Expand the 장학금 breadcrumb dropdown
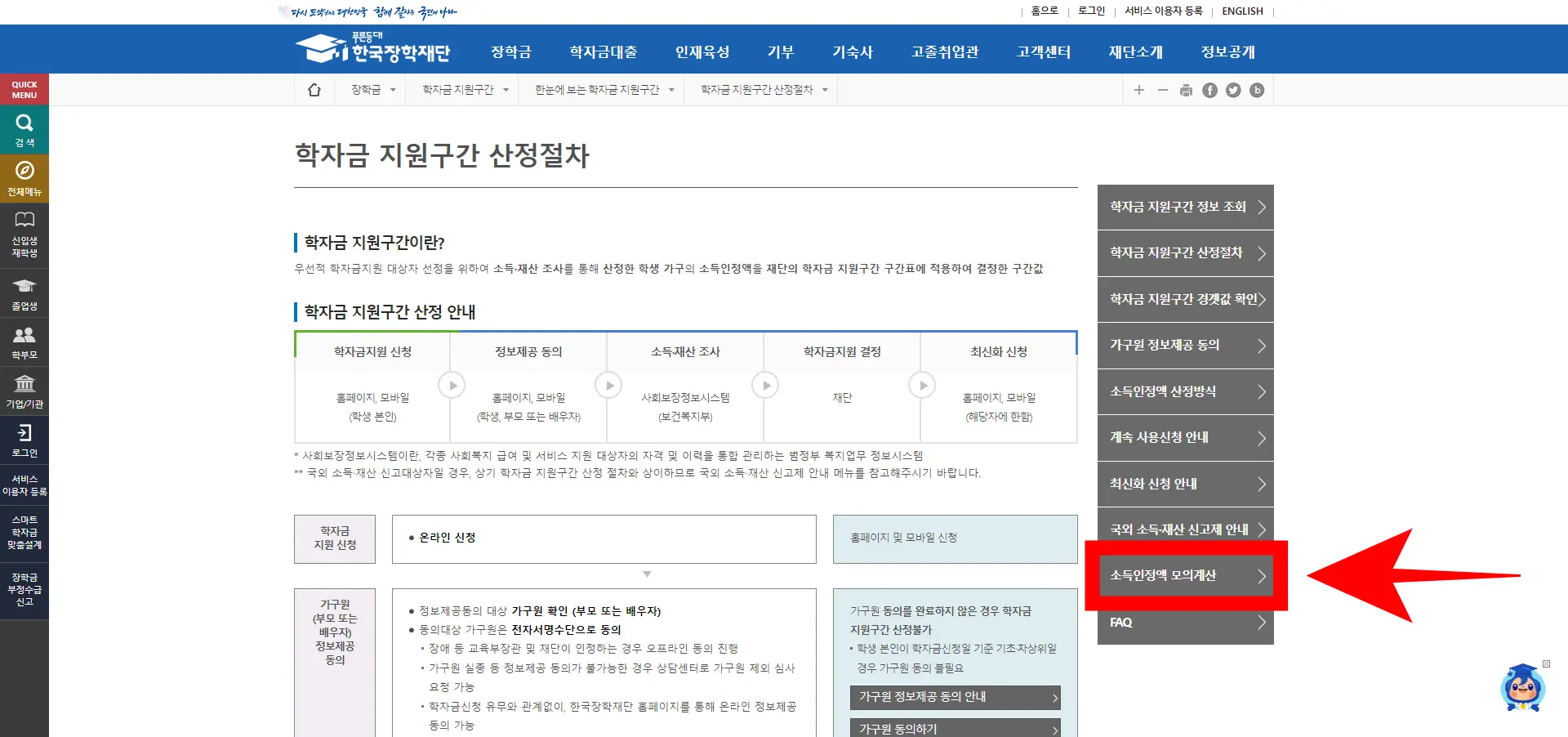Viewport: 1568px width, 737px height. point(393,90)
